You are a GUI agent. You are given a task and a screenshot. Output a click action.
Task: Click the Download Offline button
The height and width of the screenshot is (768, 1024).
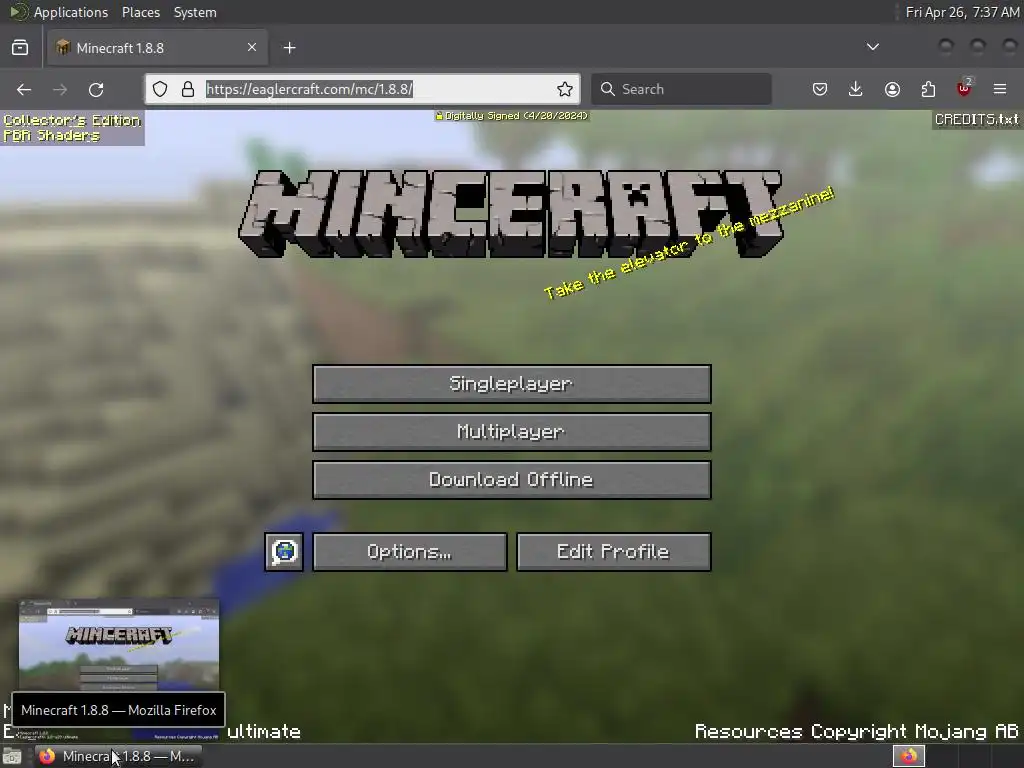pyautogui.click(x=511, y=480)
